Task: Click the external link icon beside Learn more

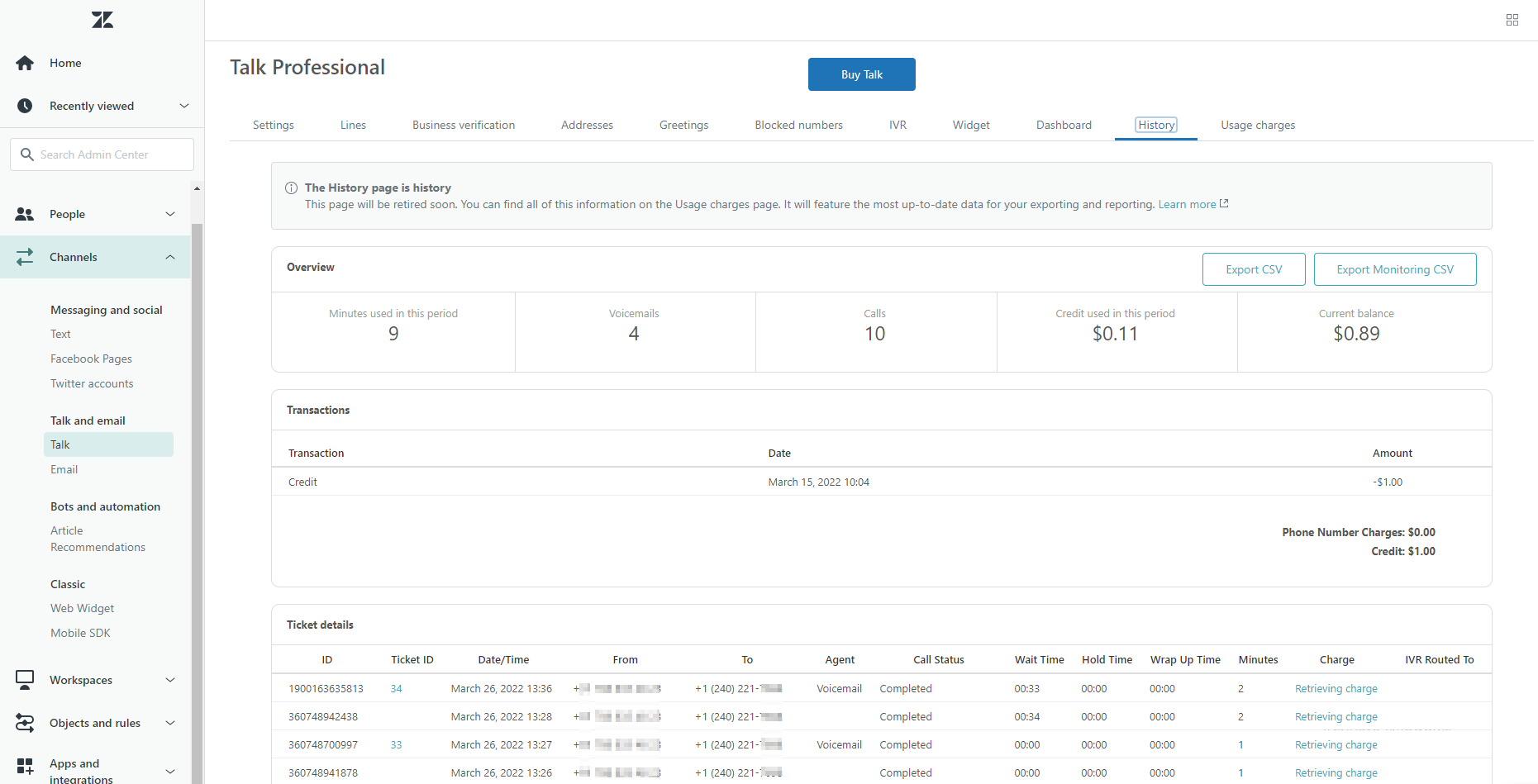Action: 1224,203
